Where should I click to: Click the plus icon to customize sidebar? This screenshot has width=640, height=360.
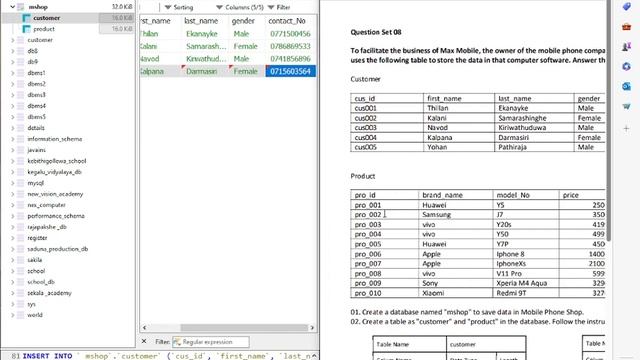pyautogui.click(x=627, y=129)
